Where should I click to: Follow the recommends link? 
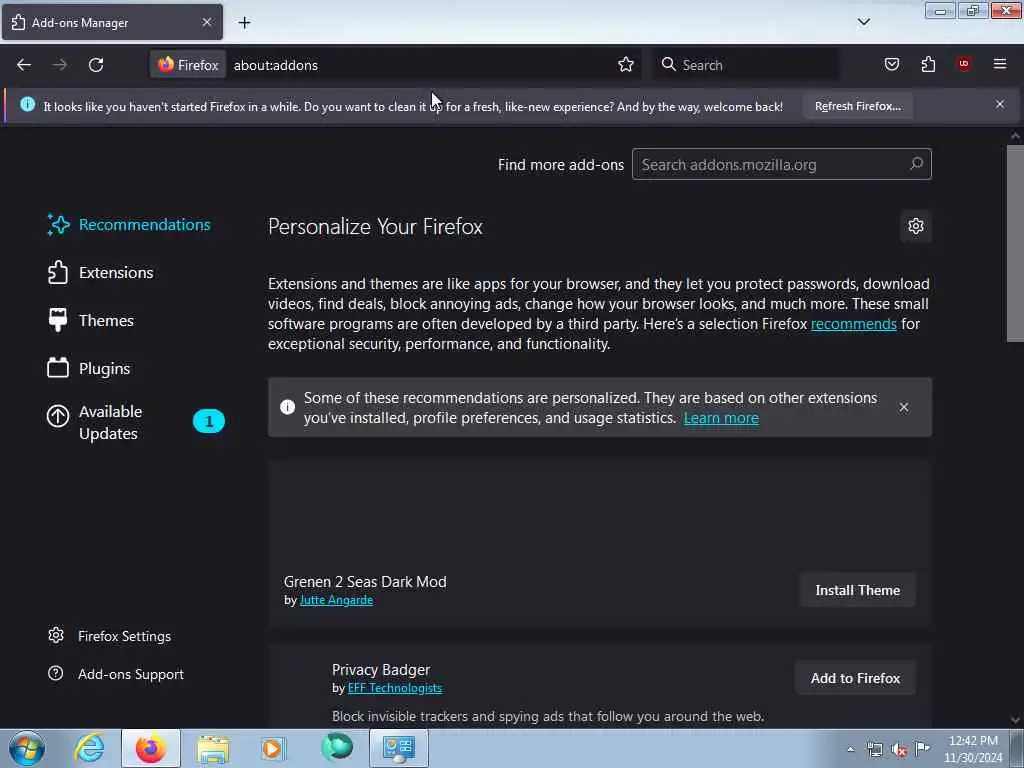pos(854,324)
